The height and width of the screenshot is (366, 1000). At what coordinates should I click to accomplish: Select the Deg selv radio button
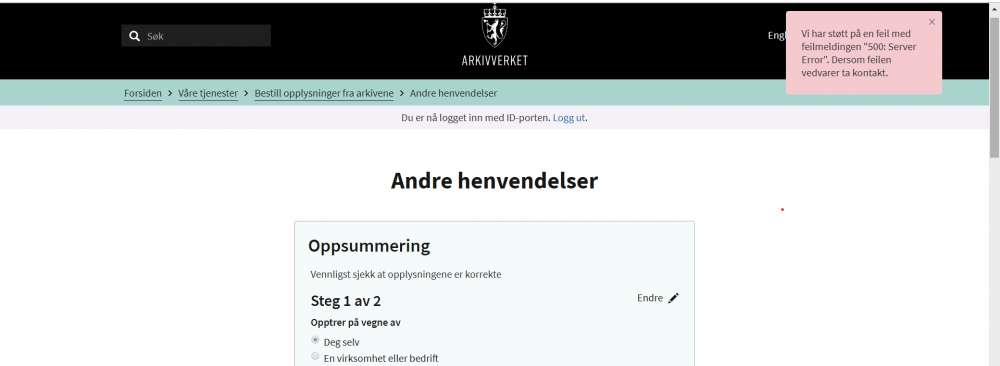click(x=315, y=340)
